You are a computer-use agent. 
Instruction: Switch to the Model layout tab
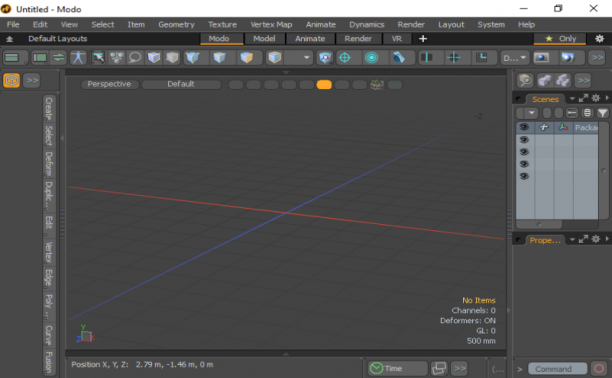tap(264, 39)
